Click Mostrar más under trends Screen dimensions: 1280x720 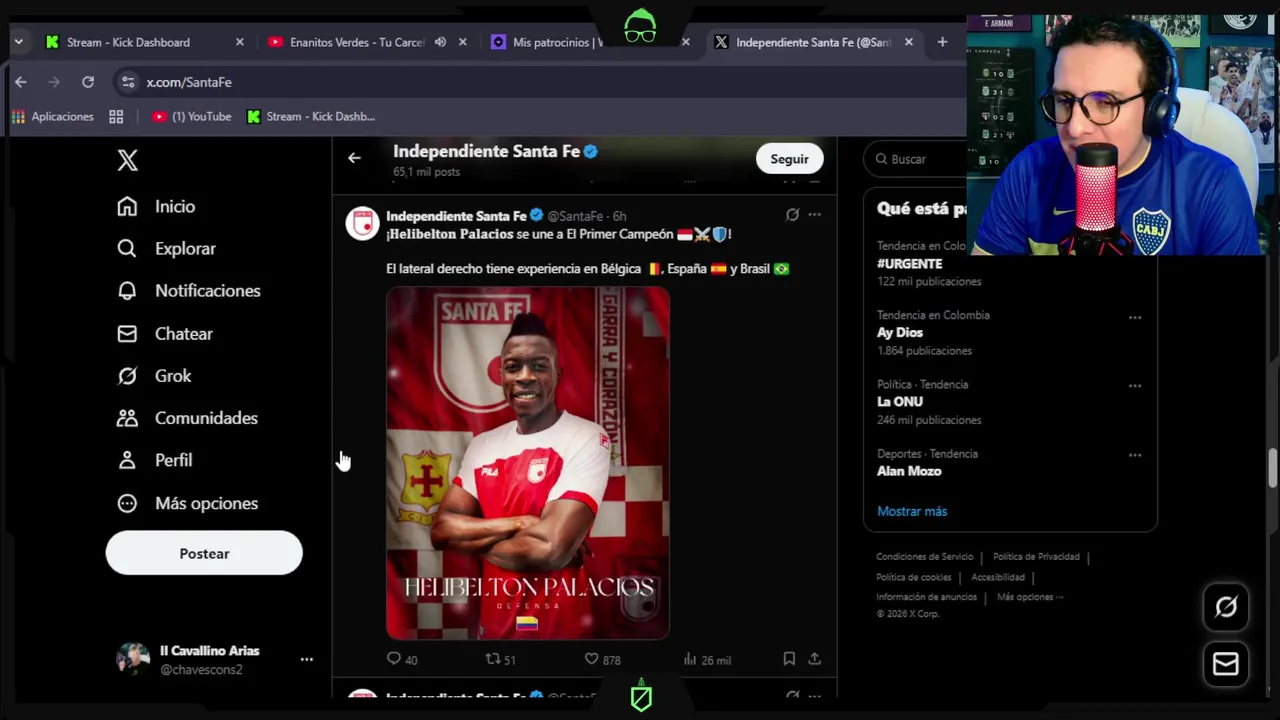pos(912,511)
